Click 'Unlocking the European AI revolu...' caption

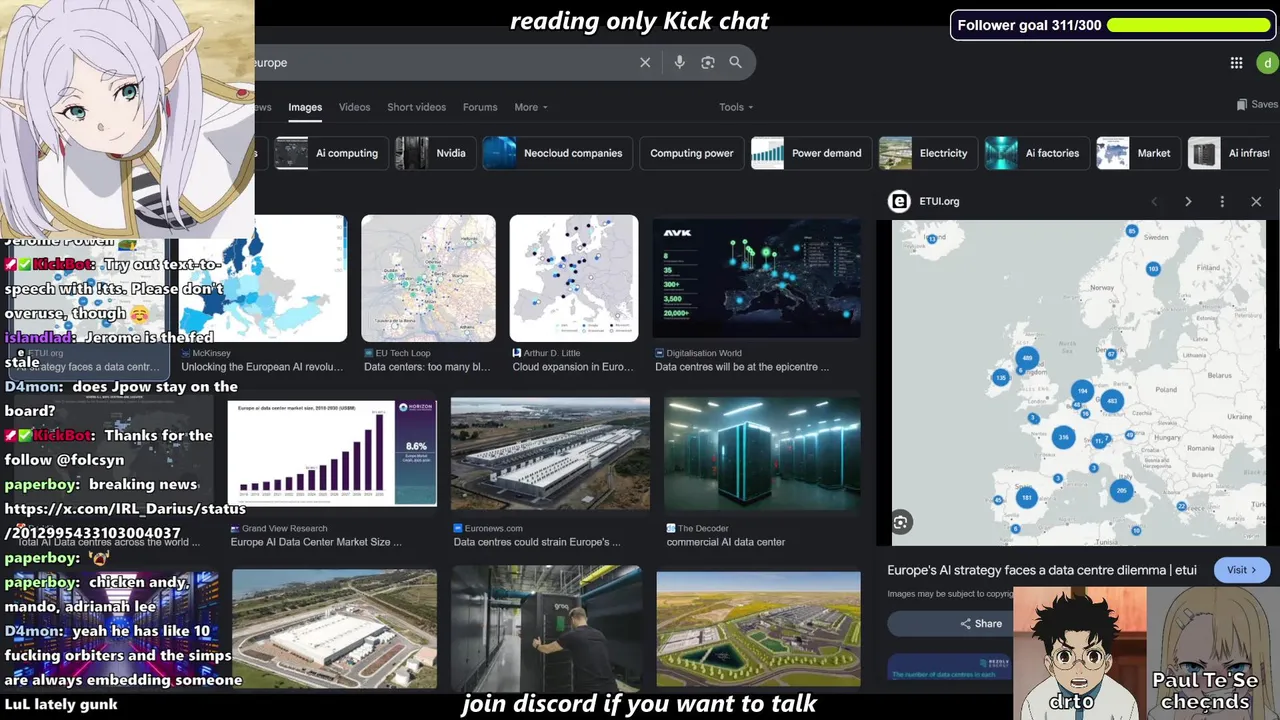click(x=262, y=367)
